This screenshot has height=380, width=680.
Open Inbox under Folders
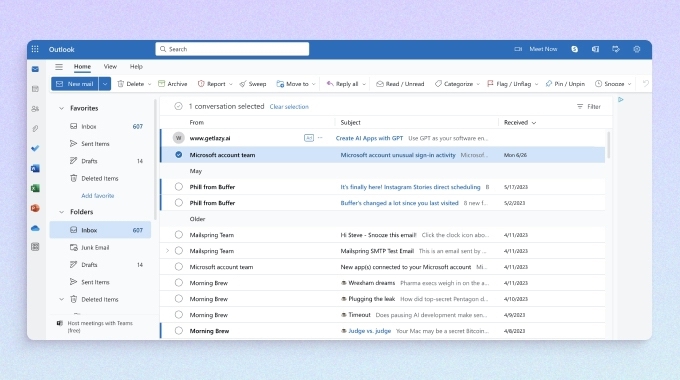tap(100, 230)
